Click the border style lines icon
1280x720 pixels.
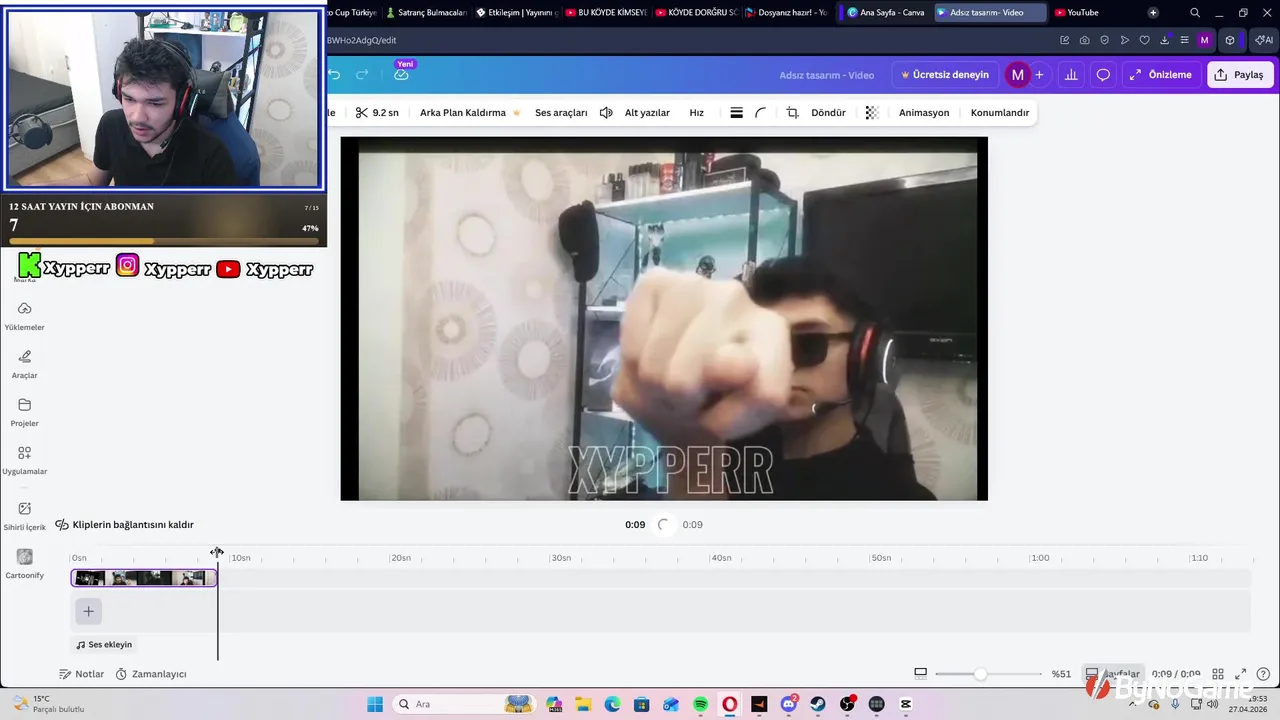pos(736,113)
